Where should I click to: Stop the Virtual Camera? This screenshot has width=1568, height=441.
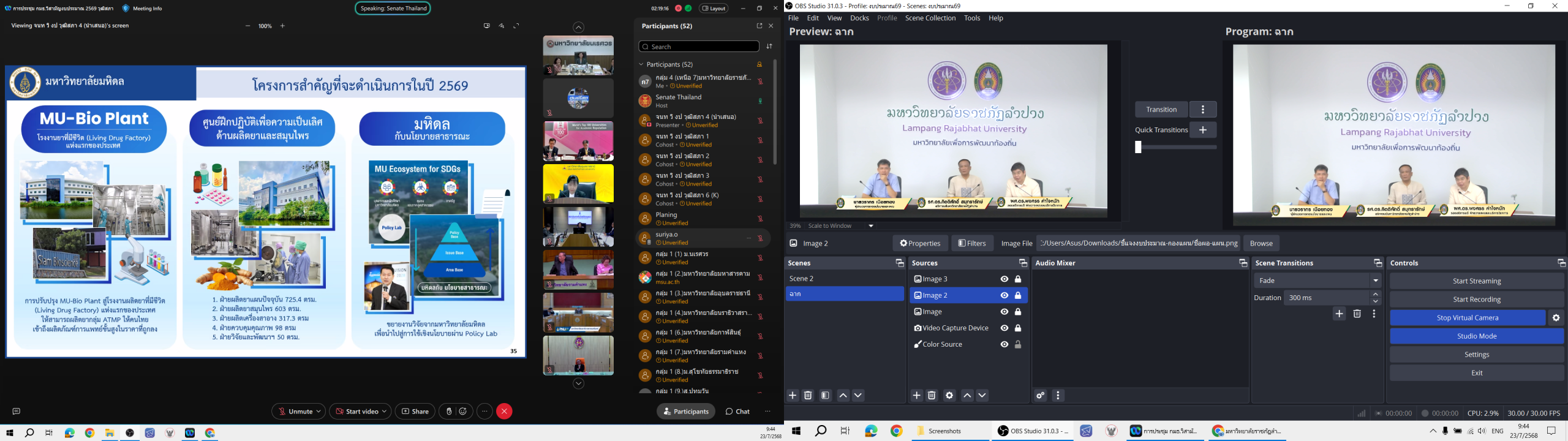coord(1467,318)
